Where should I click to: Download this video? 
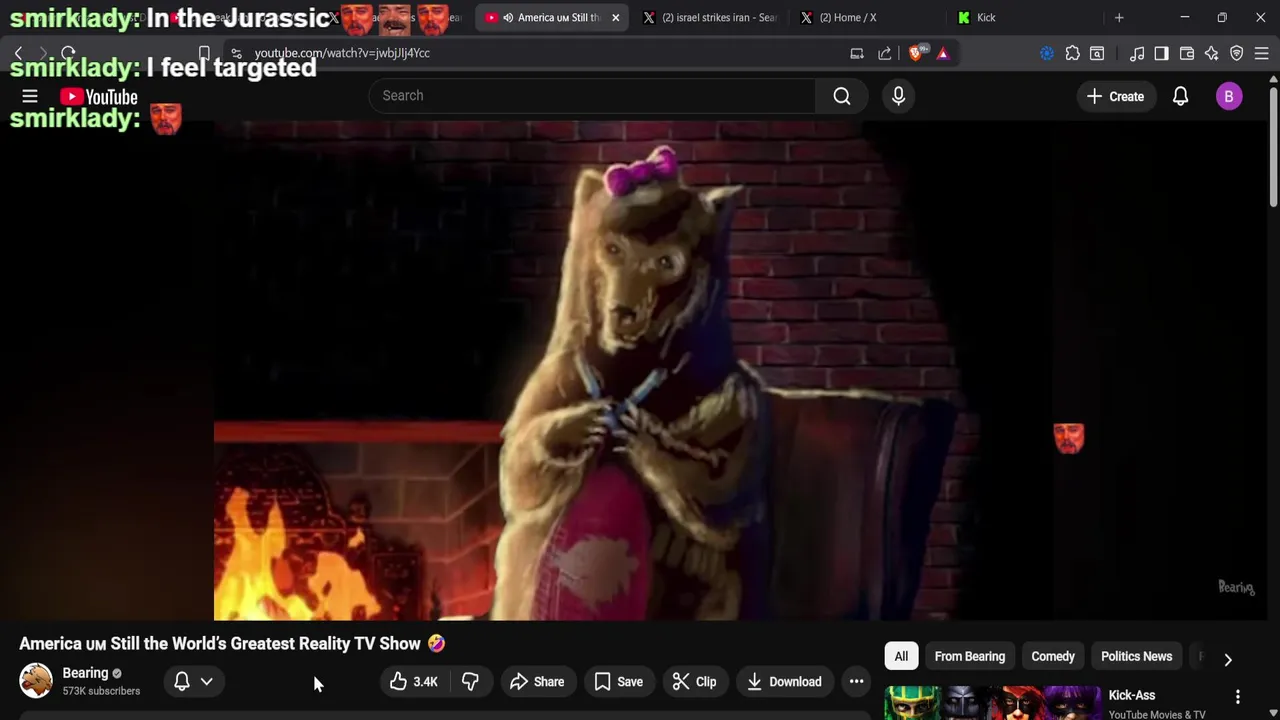coord(784,682)
